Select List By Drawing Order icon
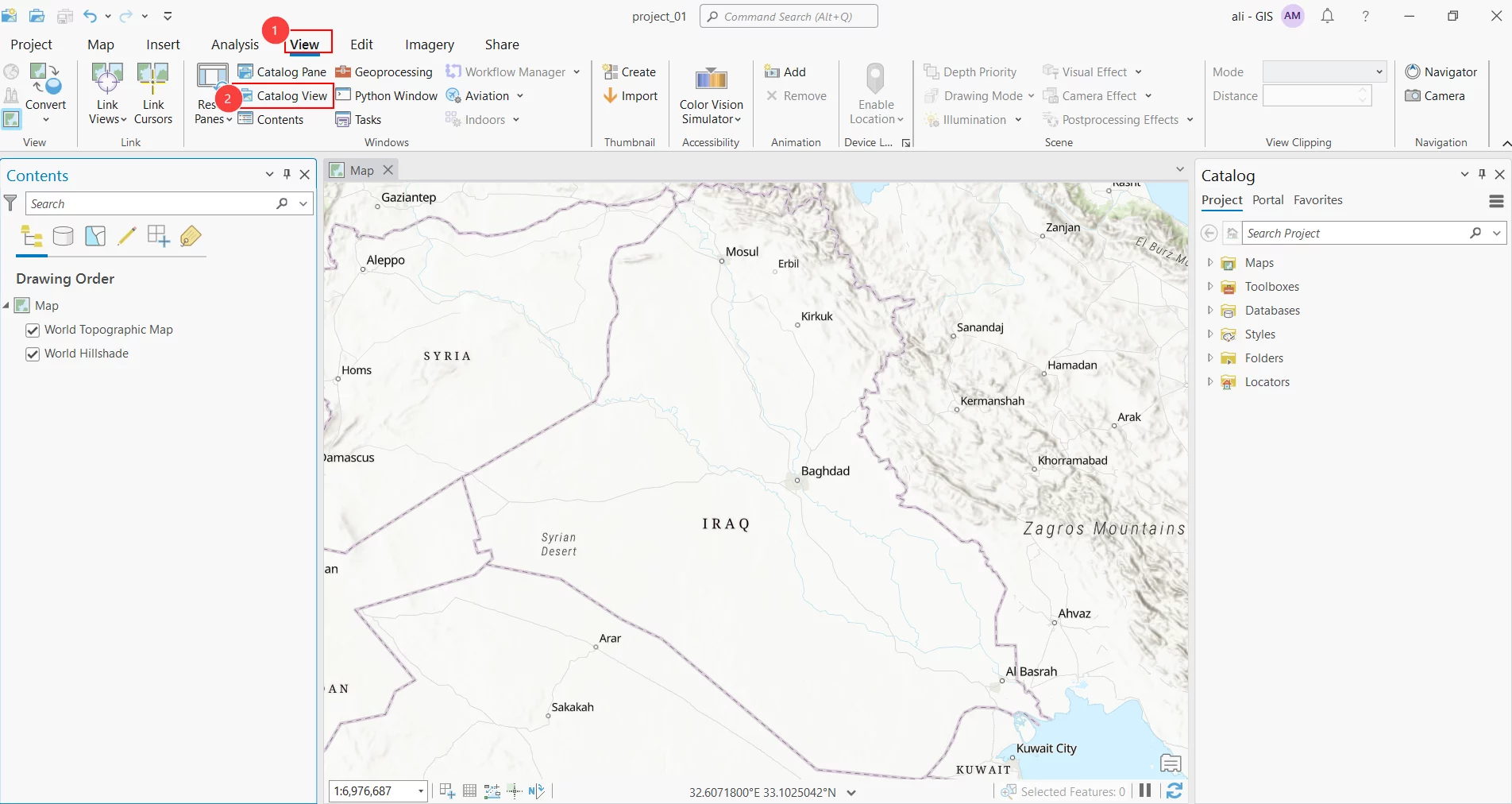1512x804 pixels. pyautogui.click(x=32, y=236)
